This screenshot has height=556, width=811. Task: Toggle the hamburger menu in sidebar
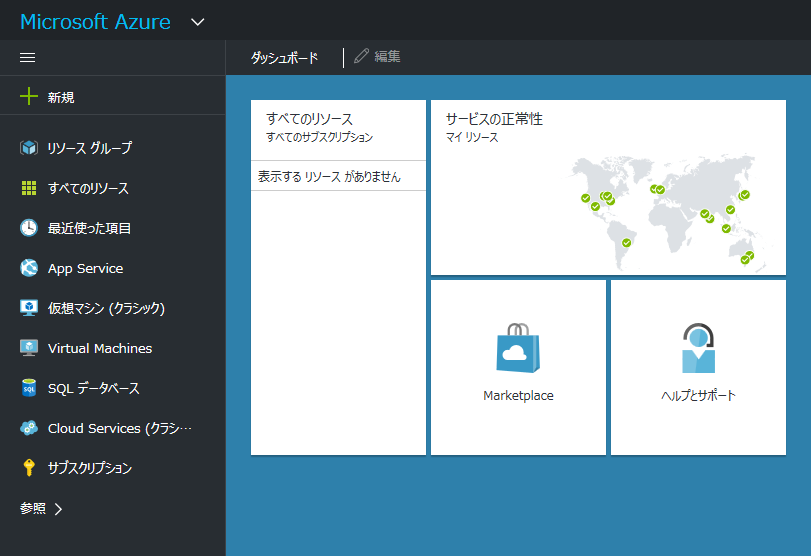(x=27, y=57)
